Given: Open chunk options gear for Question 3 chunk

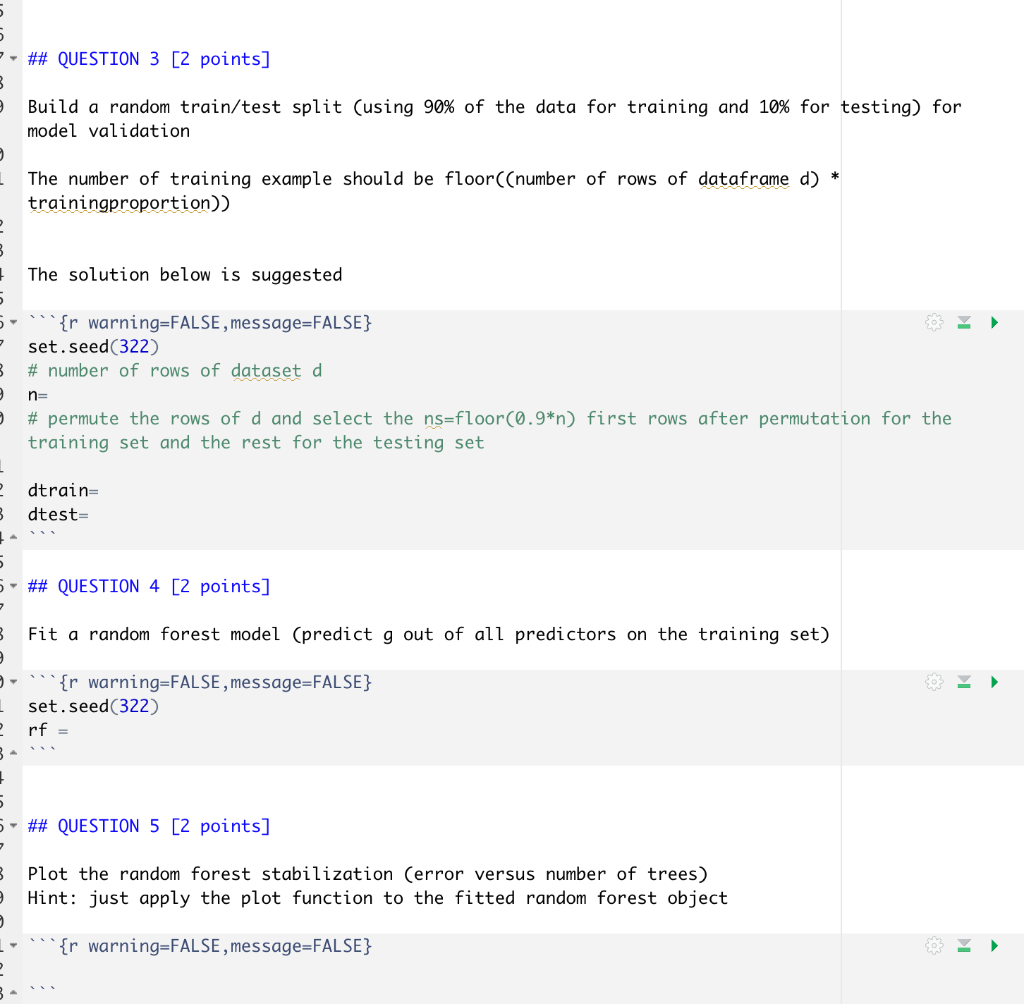Looking at the screenshot, I should (934, 322).
